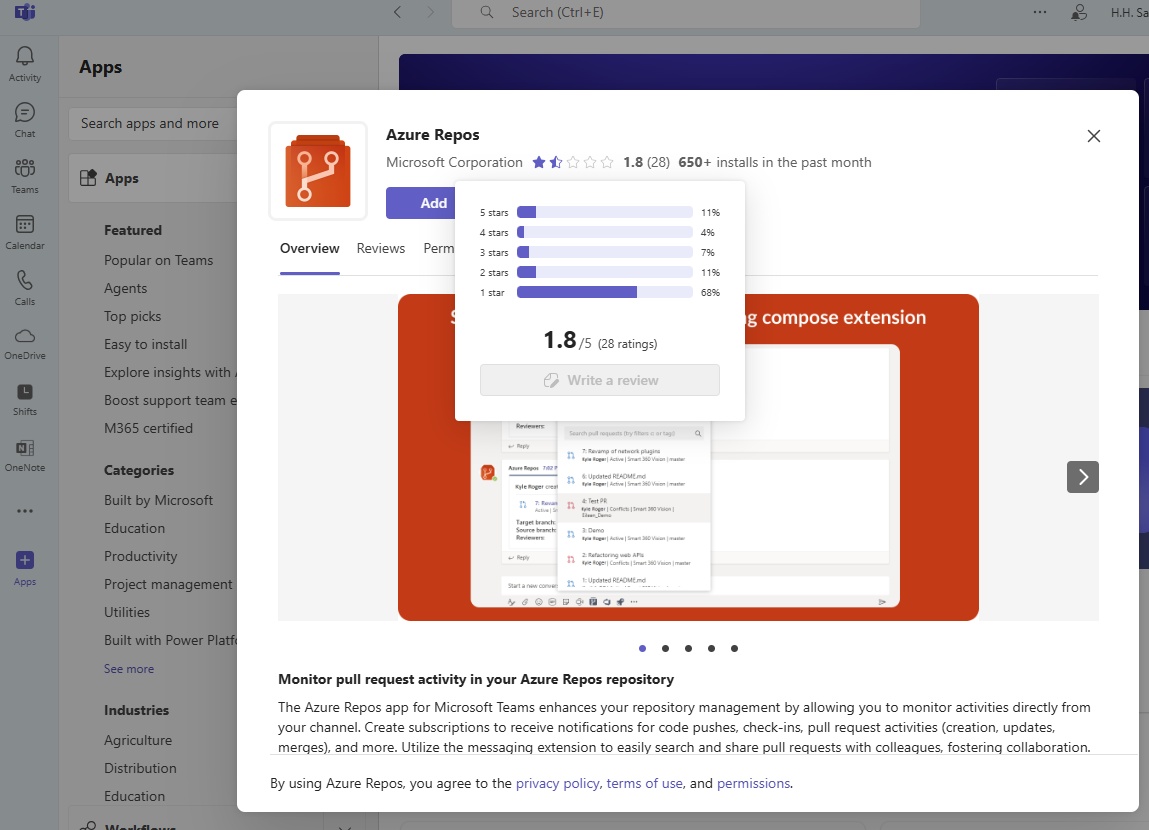Open Education under Categories
1149x830 pixels.
click(x=134, y=528)
